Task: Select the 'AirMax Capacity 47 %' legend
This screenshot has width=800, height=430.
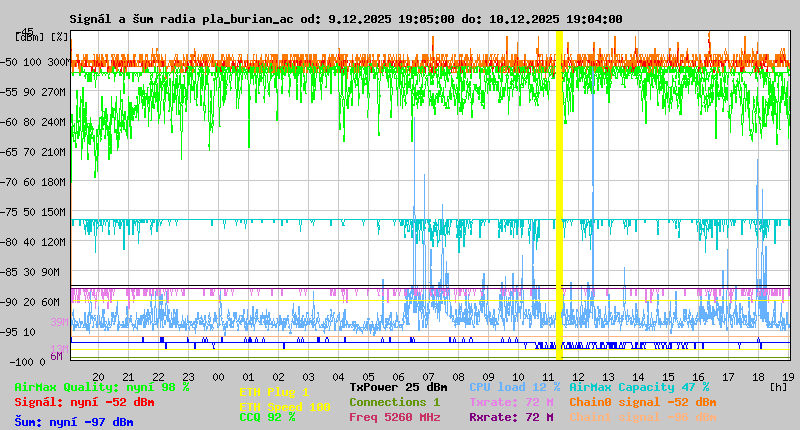Action: pyautogui.click(x=639, y=387)
